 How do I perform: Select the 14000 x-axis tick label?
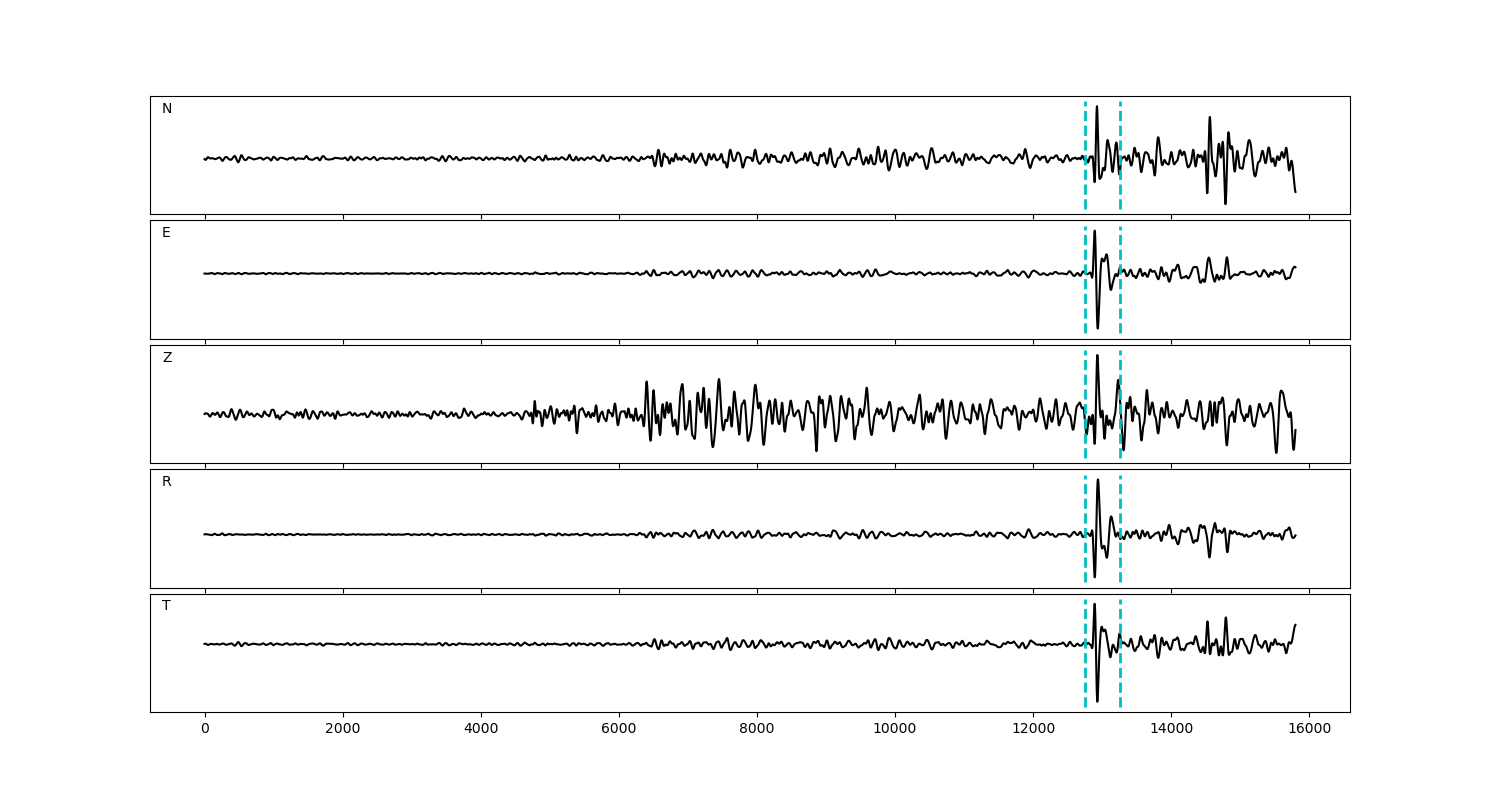pyautogui.click(x=1171, y=729)
